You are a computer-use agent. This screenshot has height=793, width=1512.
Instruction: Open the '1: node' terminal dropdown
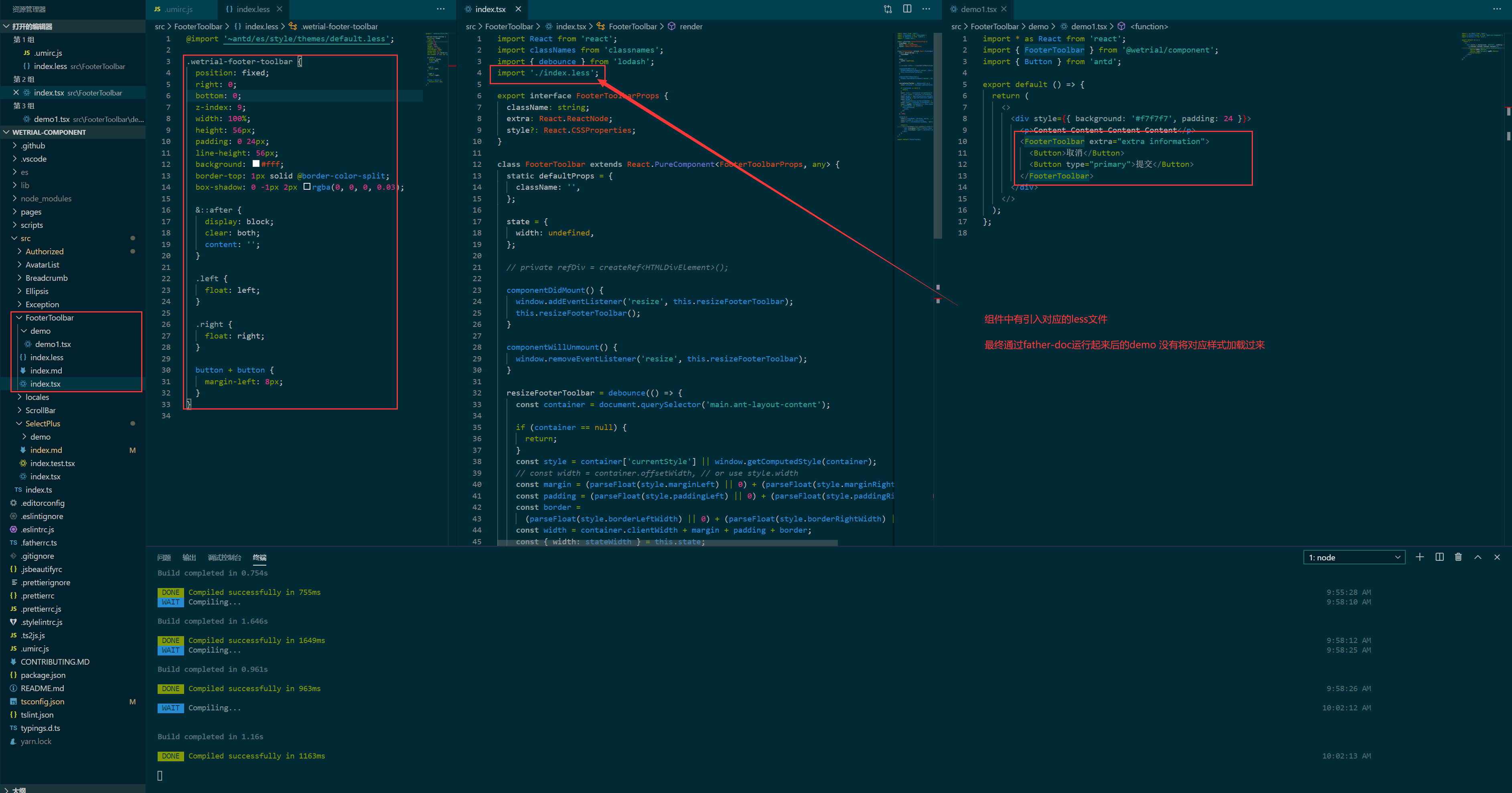tap(1354, 556)
